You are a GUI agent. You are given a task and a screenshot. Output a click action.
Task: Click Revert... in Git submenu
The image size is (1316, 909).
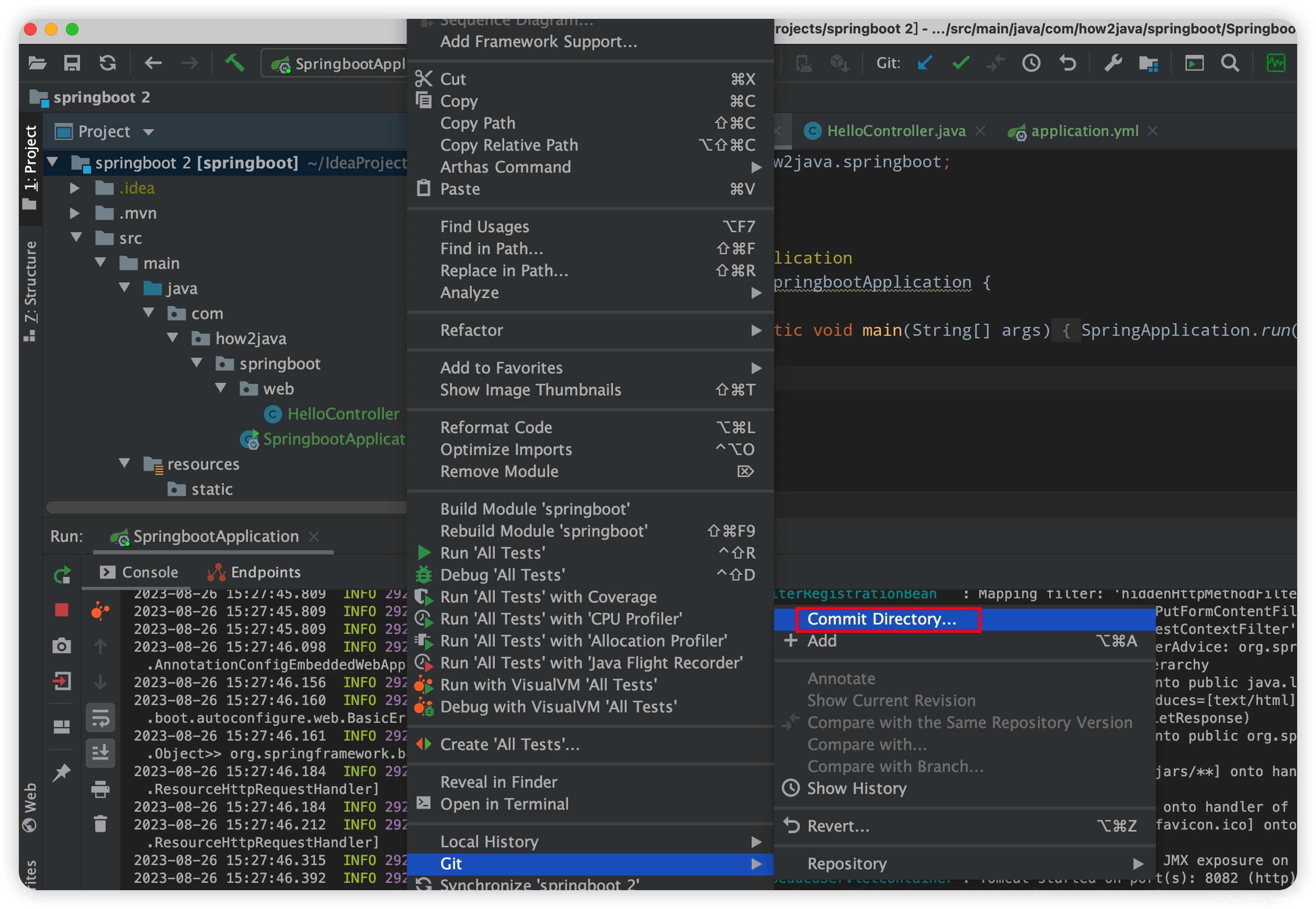(965, 826)
